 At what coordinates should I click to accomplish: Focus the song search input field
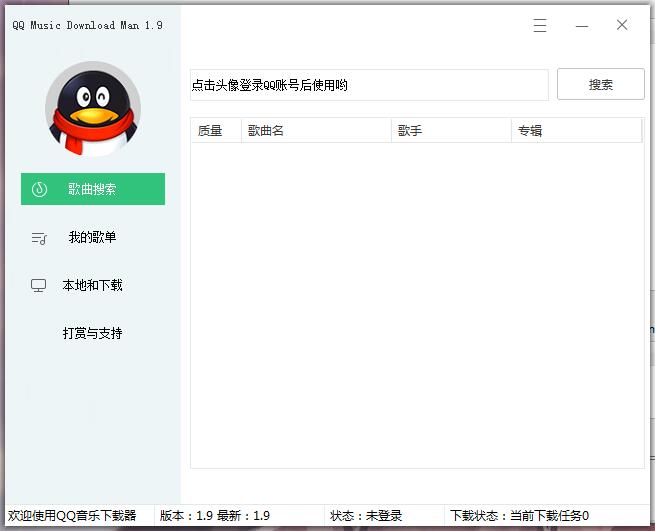click(x=369, y=85)
